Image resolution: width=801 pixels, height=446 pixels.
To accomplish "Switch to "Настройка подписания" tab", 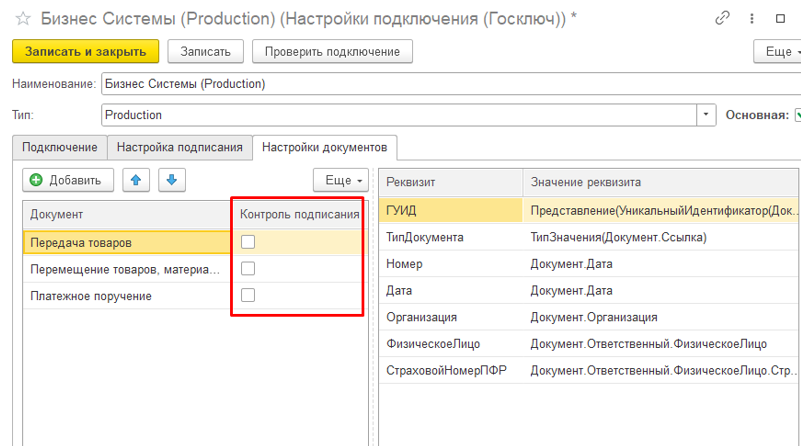I will pos(180,147).
